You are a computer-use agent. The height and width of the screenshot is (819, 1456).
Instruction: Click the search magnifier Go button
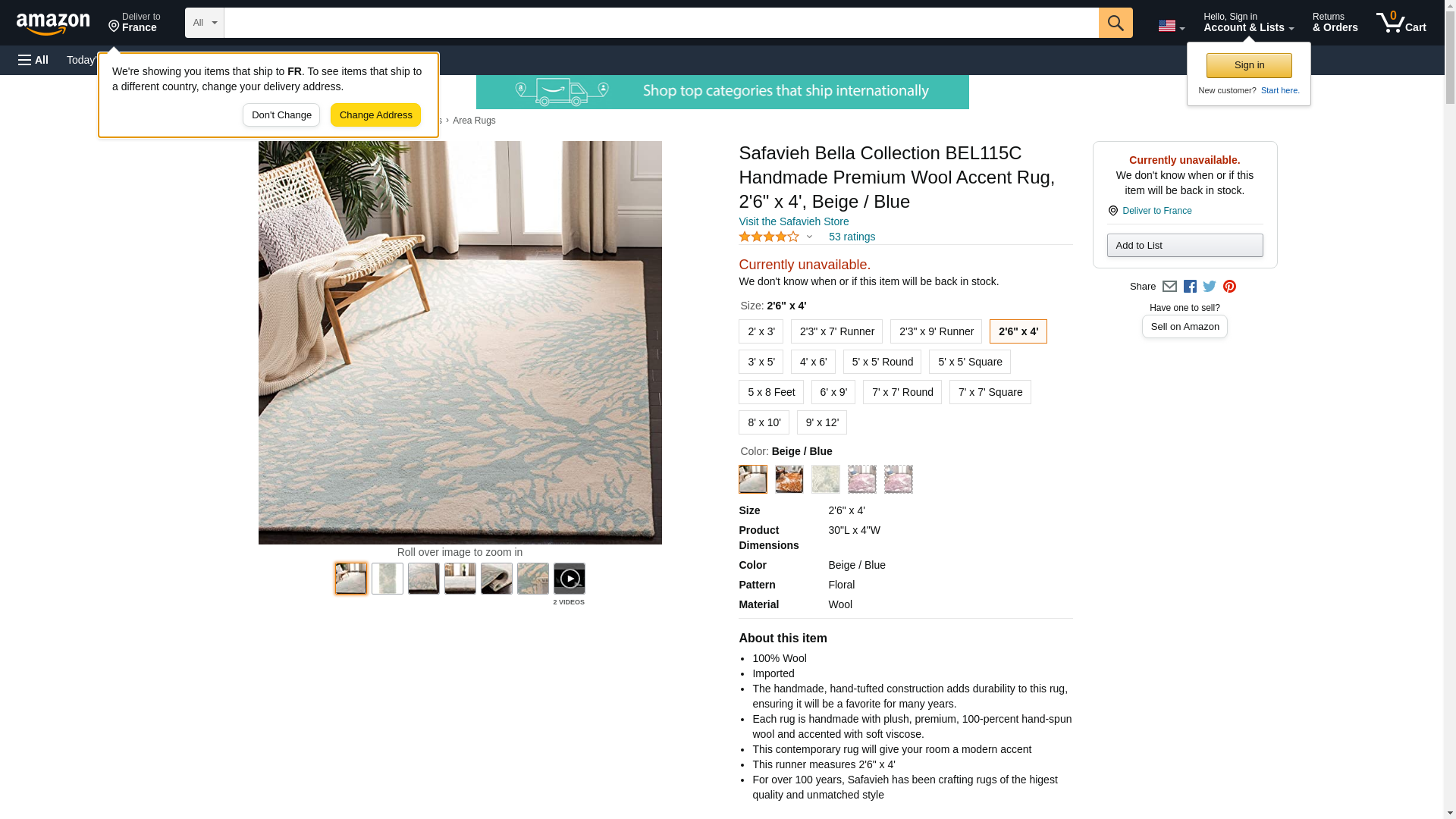pos(1115,23)
